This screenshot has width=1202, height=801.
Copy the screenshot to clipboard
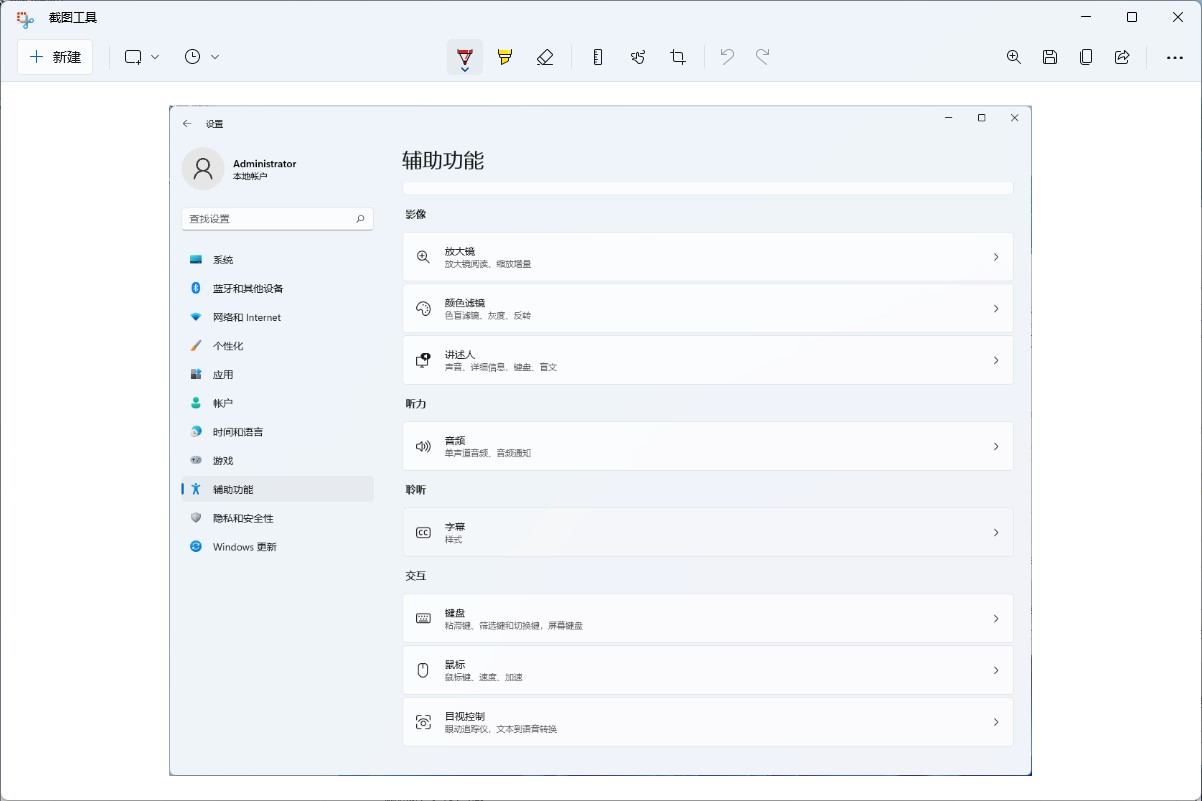pyautogui.click(x=1086, y=57)
